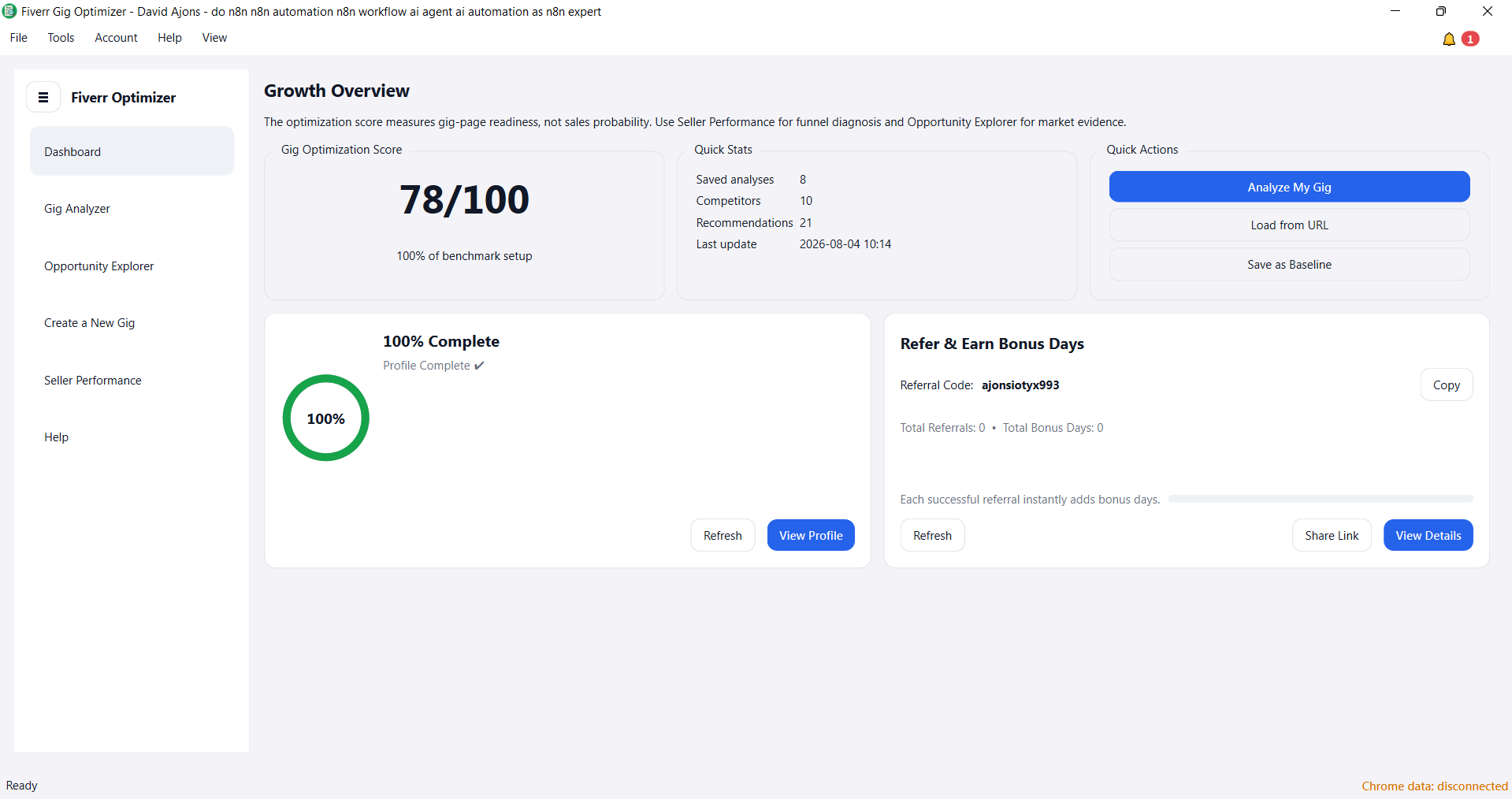Image resolution: width=1512 pixels, height=799 pixels.
Task: Click the Ready status bar text
Action: [22, 786]
